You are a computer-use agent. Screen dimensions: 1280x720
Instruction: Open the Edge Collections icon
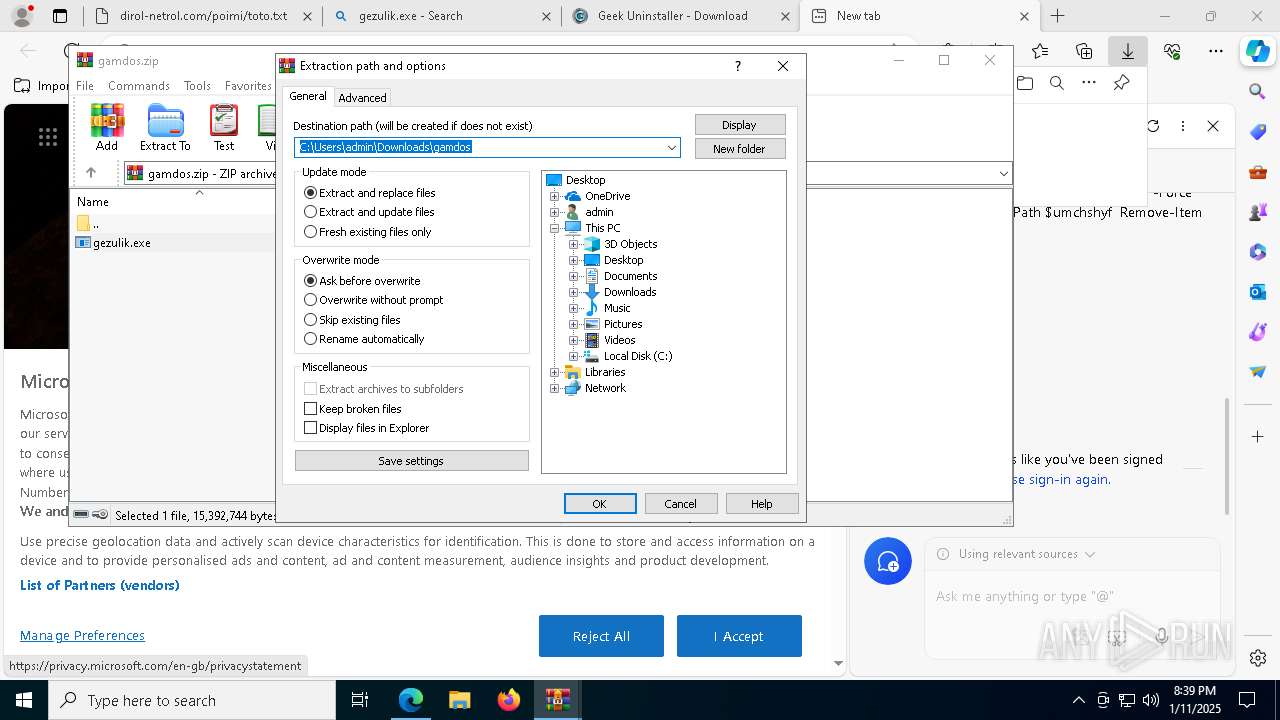[x=1084, y=51]
